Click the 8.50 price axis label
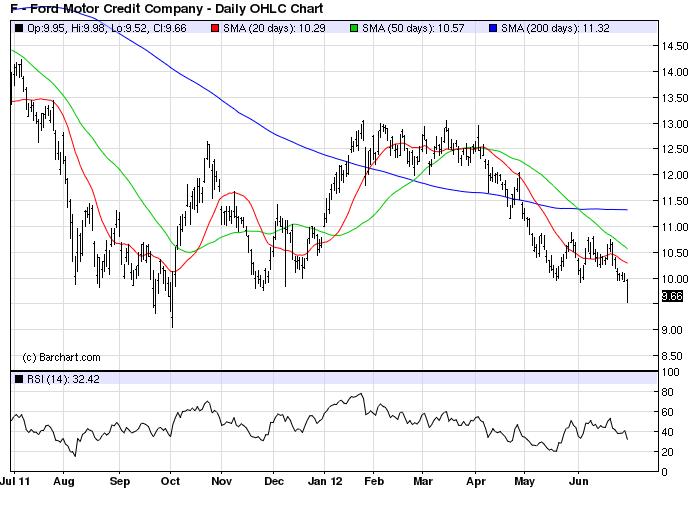 (671, 356)
